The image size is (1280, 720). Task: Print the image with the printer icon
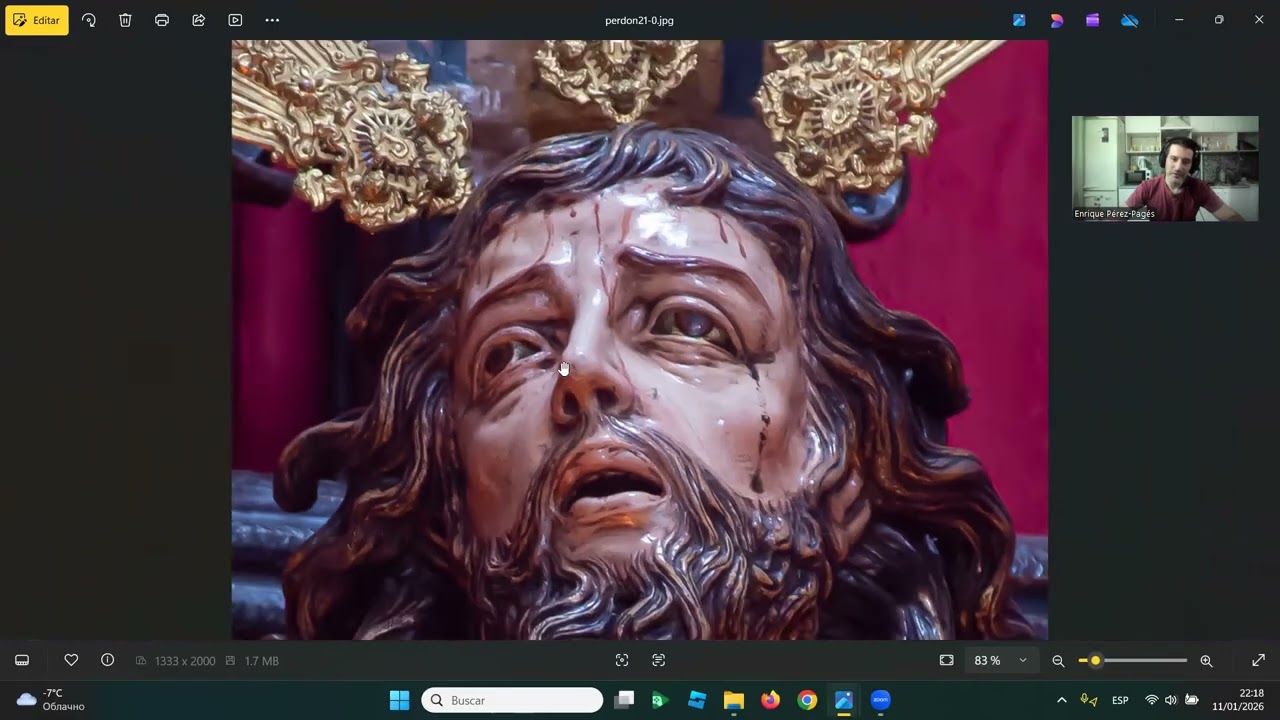coord(162,20)
